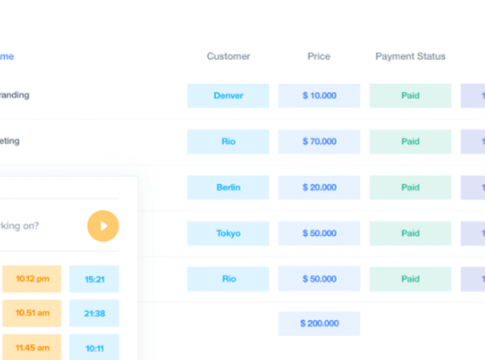Image resolution: width=485 pixels, height=360 pixels.
Task: Select the 21:38 duration cell
Action: point(94,313)
